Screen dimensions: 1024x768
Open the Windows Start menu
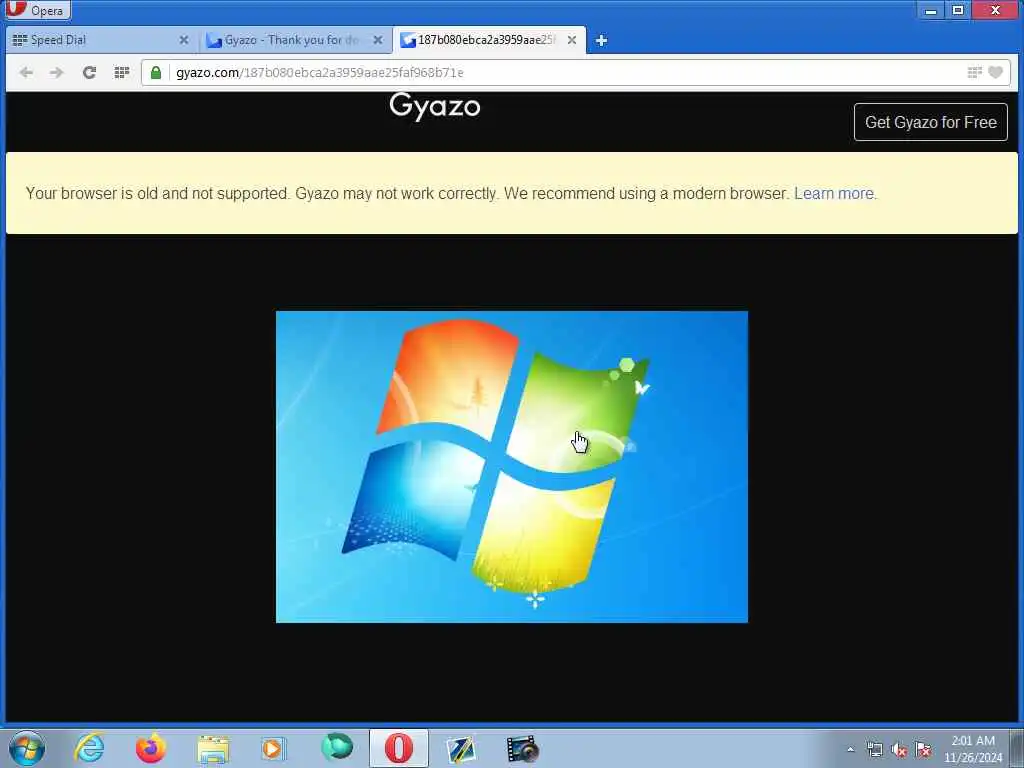click(x=27, y=748)
